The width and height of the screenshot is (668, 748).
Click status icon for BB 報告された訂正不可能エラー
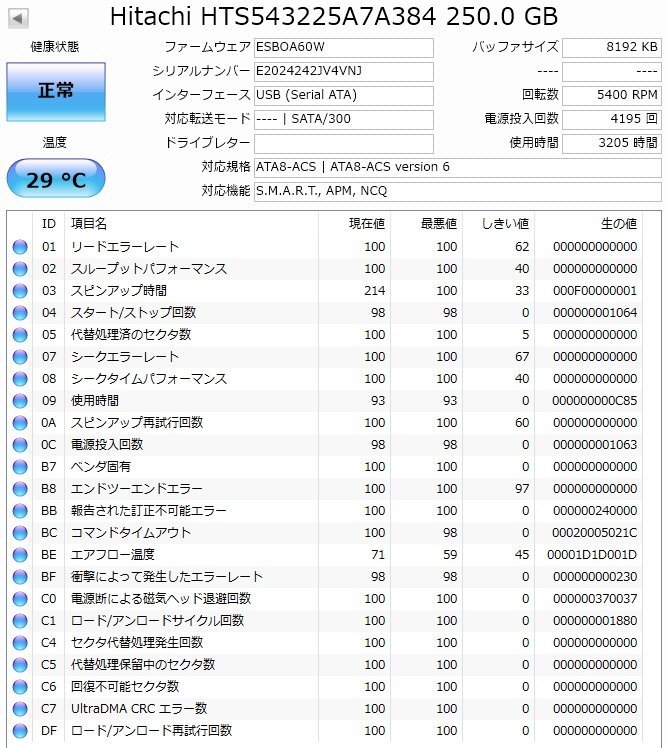pos(20,511)
